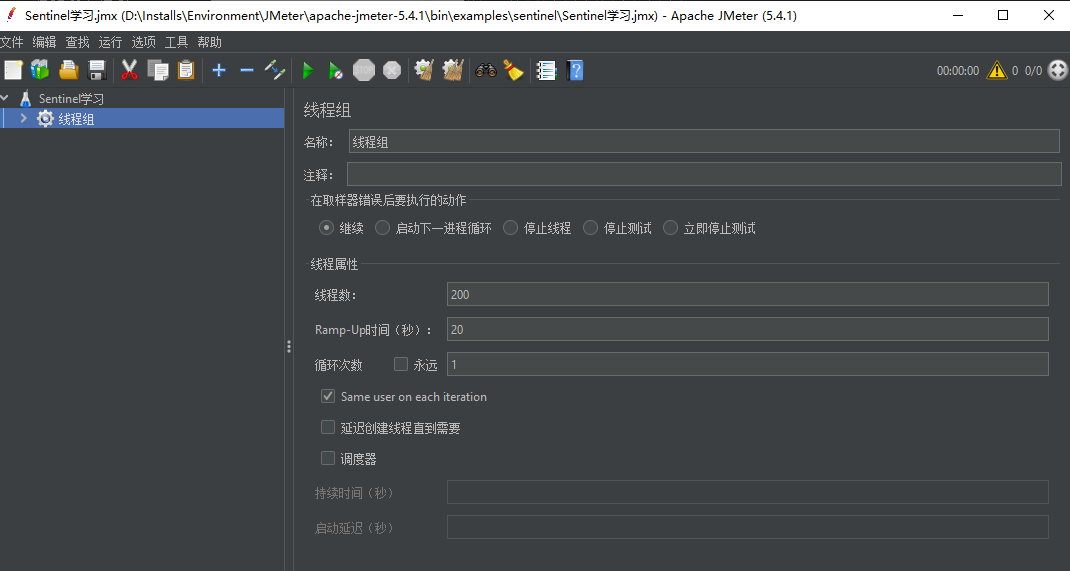Select the Sentinel学习 row label in the tree
The height and width of the screenshot is (571, 1070).
pos(71,99)
